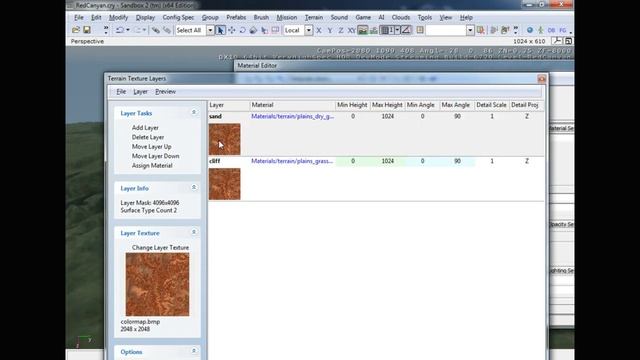Open the undo history dropdown arrow

(128, 30)
